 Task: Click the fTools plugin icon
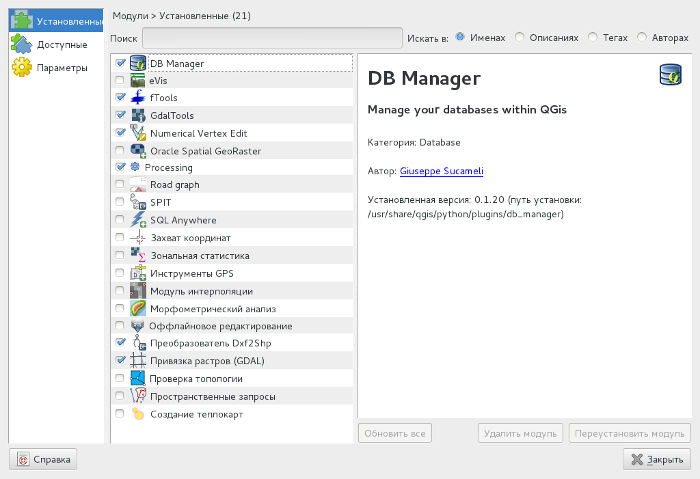coord(138,98)
